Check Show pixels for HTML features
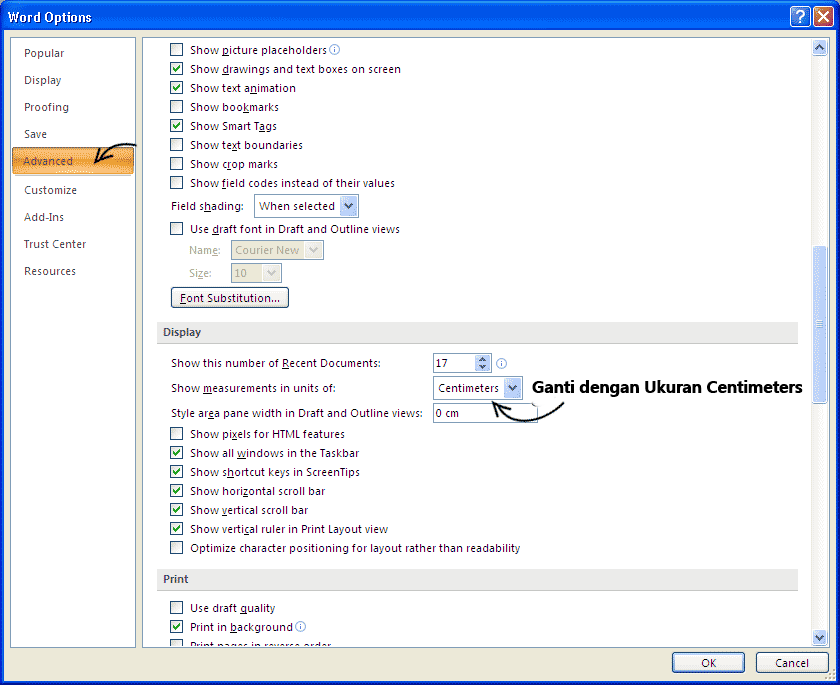 (176, 434)
